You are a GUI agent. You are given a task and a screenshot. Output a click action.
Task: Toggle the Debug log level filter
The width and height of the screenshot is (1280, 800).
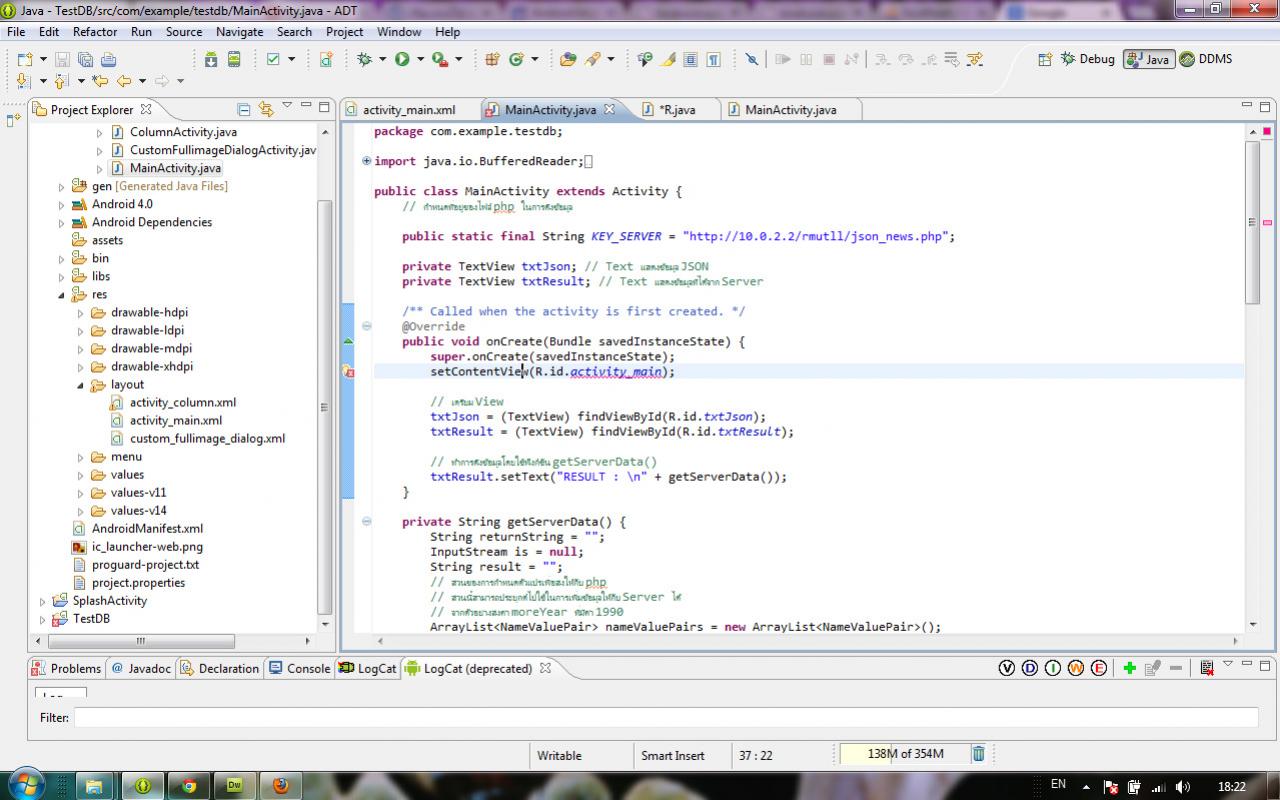tap(1030, 668)
